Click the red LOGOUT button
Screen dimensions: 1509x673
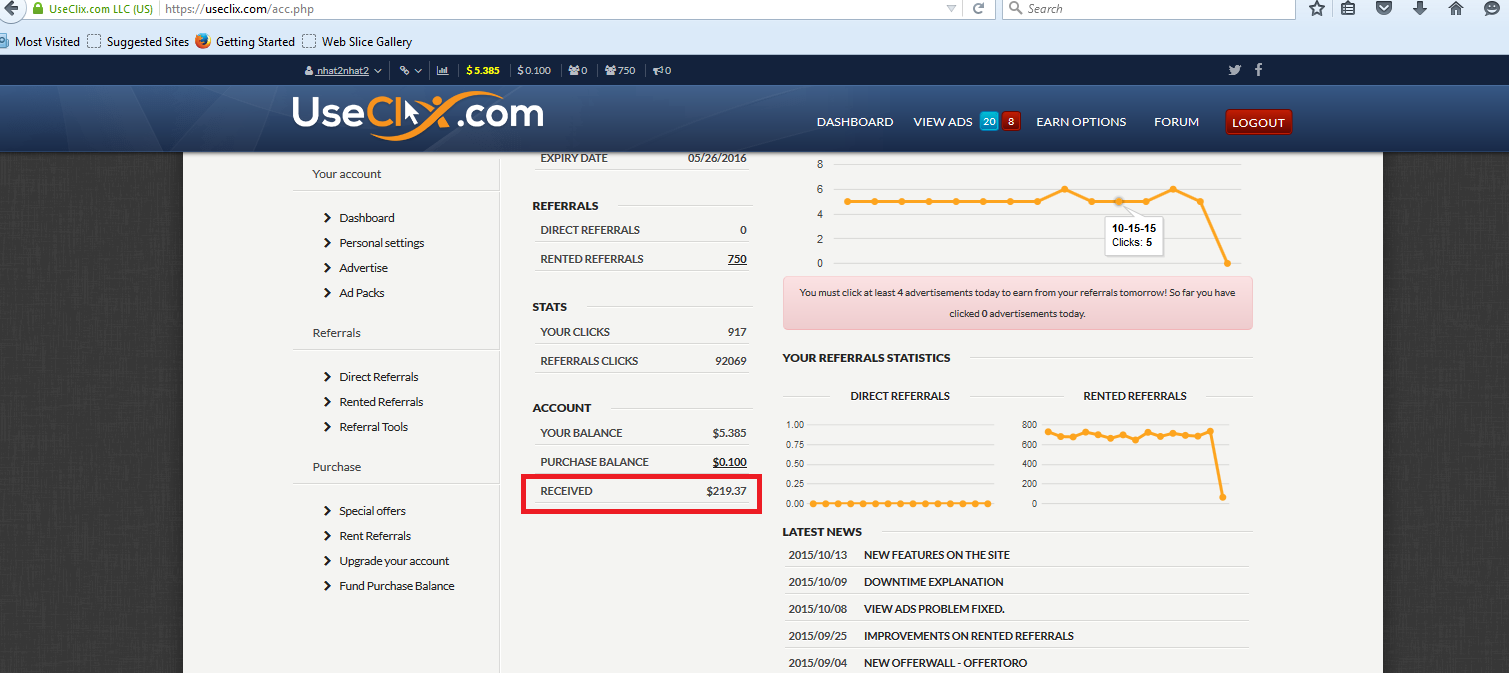1258,122
